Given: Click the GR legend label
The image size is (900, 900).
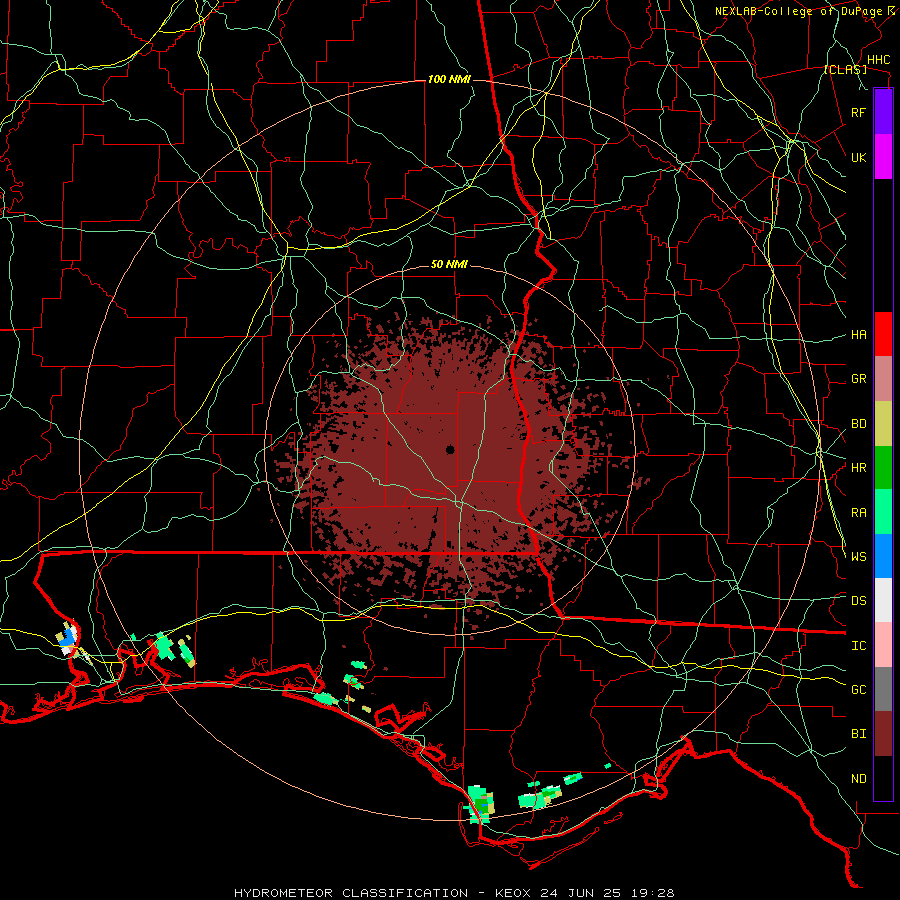Looking at the screenshot, I should pos(859,379).
